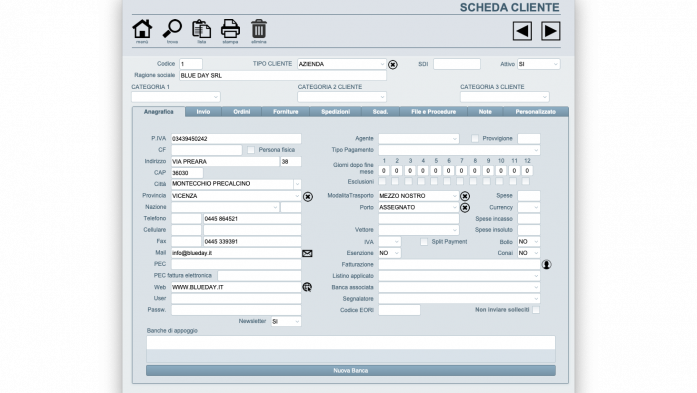Open the Bollo dropdown
The image size is (697, 393).
[529, 242]
